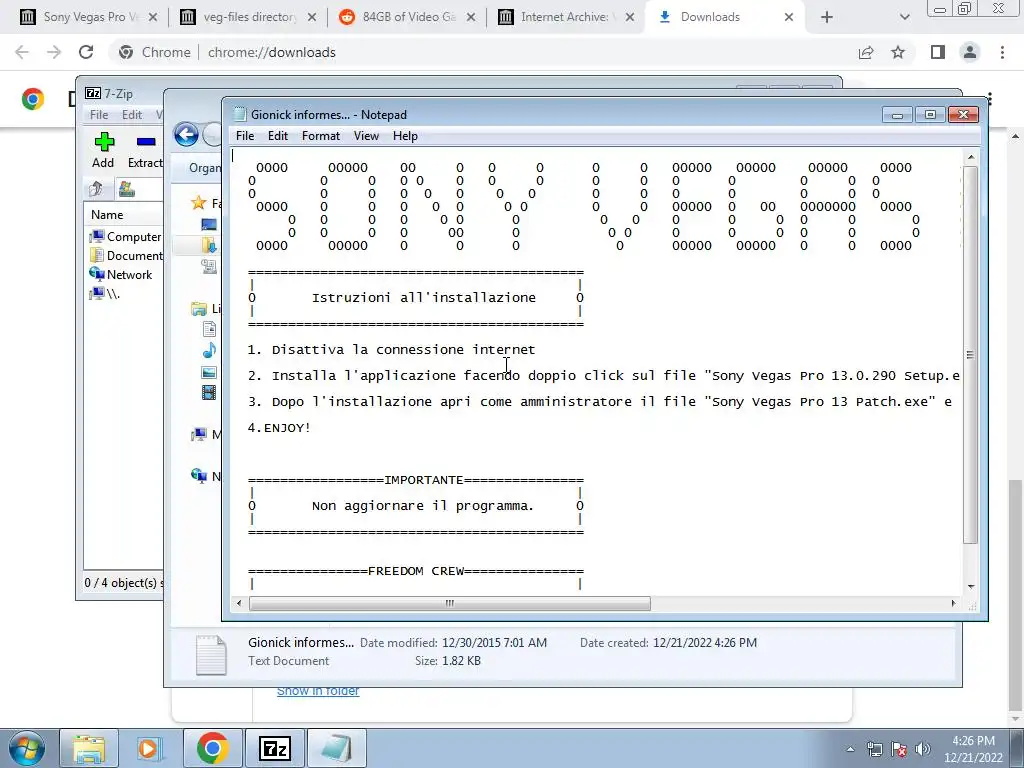Open Windows Media Player taskbar icon

point(150,748)
